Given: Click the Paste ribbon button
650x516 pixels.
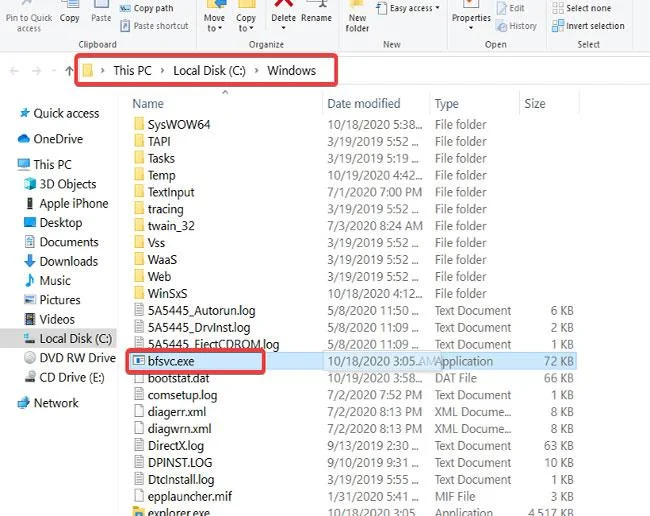Looking at the screenshot, I should click(101, 12).
